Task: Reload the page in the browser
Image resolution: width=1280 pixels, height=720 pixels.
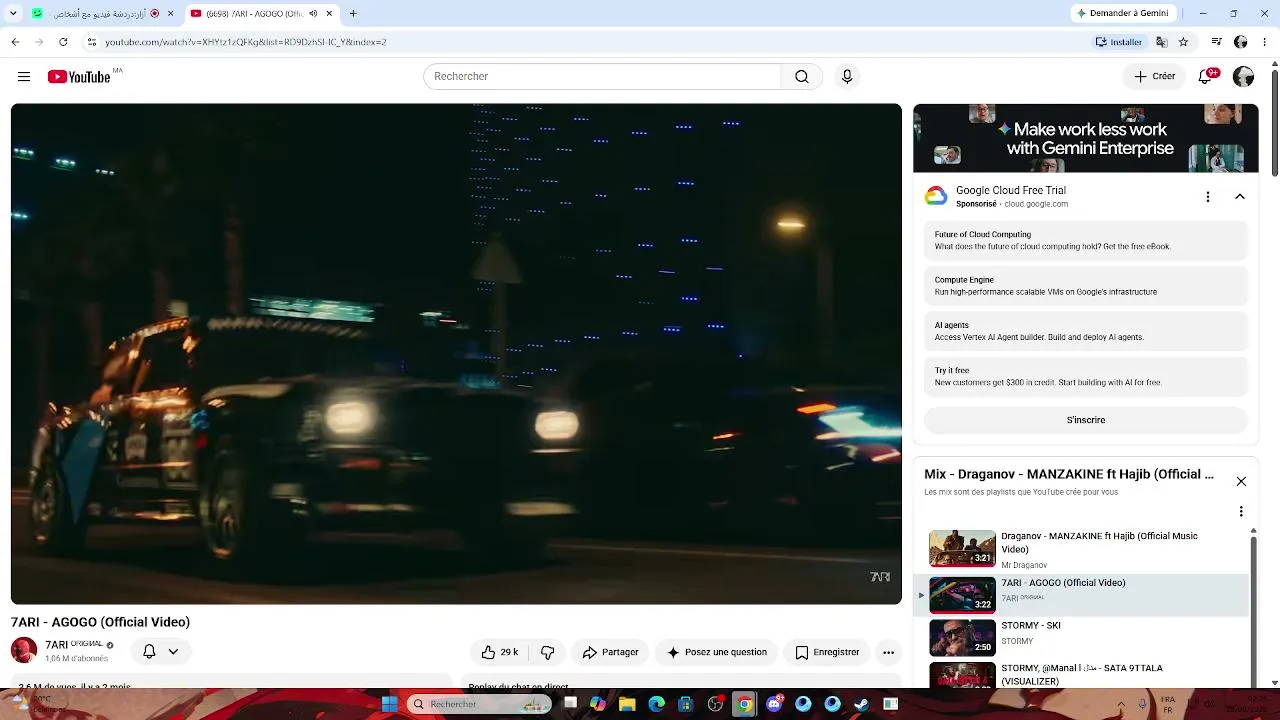Action: point(63,42)
